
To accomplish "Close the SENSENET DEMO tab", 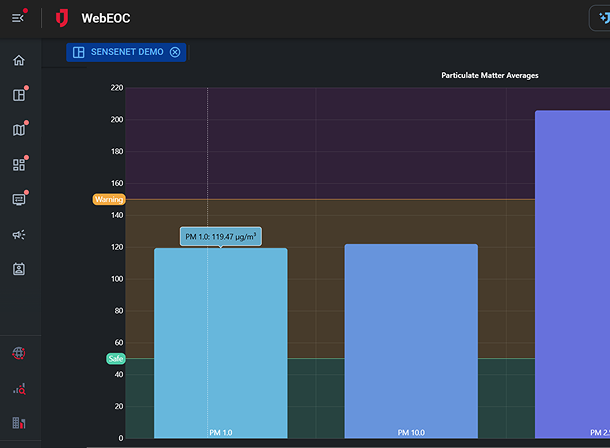I will 175,52.
